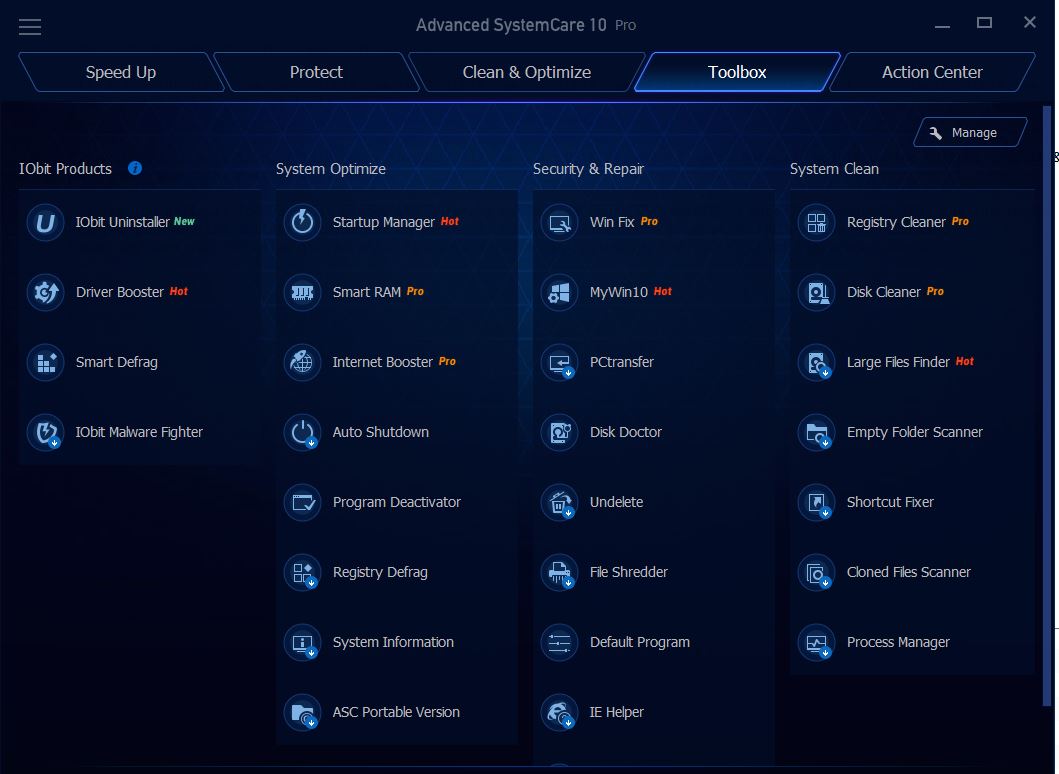Image resolution: width=1059 pixels, height=774 pixels.
Task: Open the Process Manager
Action: [x=898, y=642]
